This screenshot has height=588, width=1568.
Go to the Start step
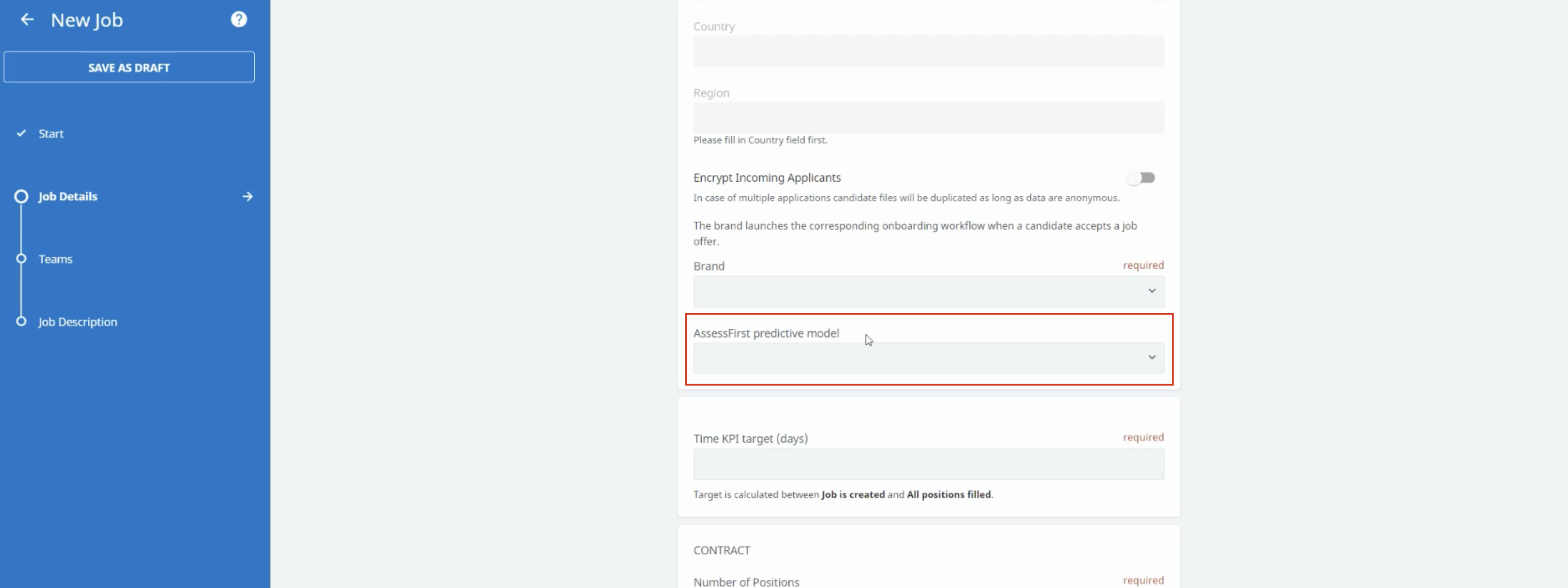pos(51,134)
